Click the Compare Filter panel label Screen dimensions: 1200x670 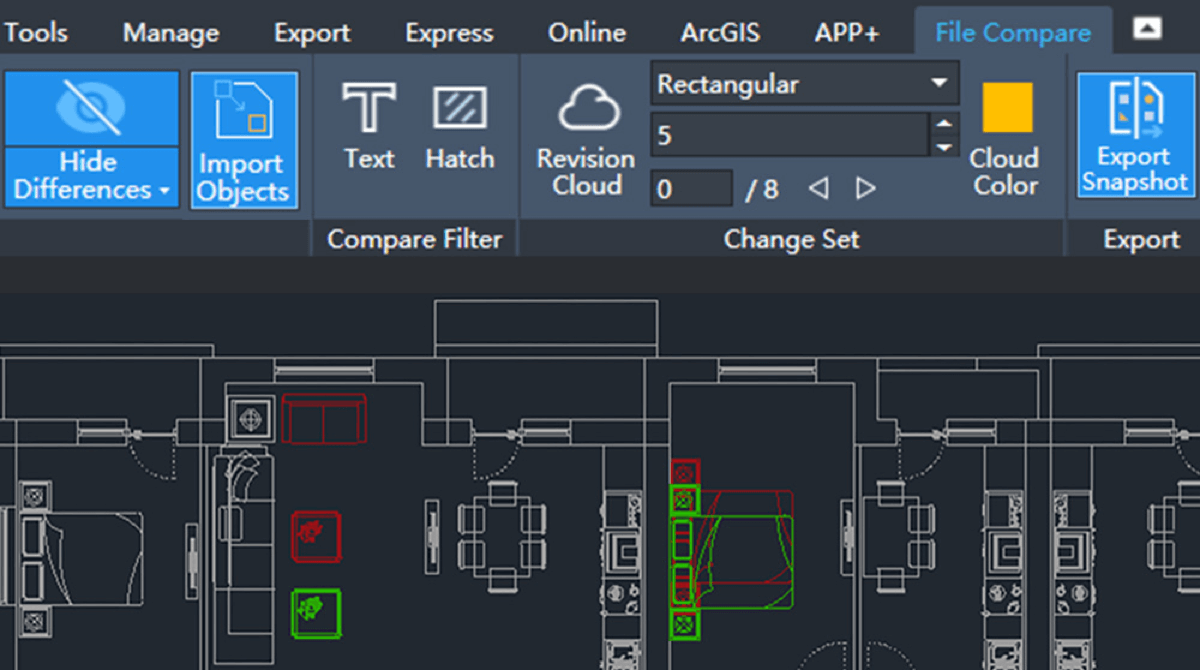coord(415,240)
